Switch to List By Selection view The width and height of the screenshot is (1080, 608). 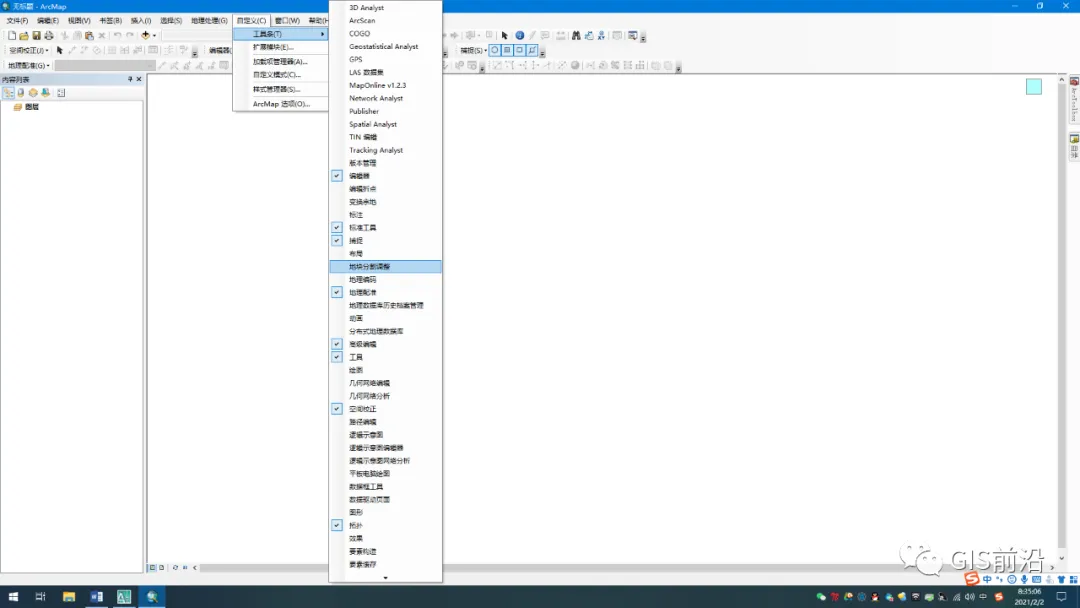pos(45,93)
